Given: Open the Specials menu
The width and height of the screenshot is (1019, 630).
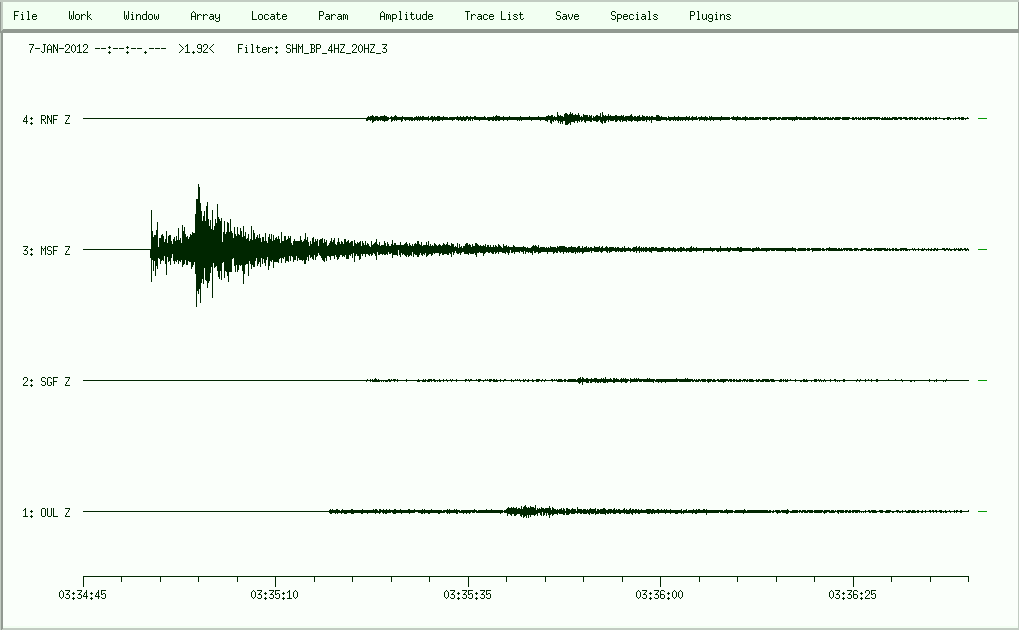Looking at the screenshot, I should pyautogui.click(x=634, y=16).
